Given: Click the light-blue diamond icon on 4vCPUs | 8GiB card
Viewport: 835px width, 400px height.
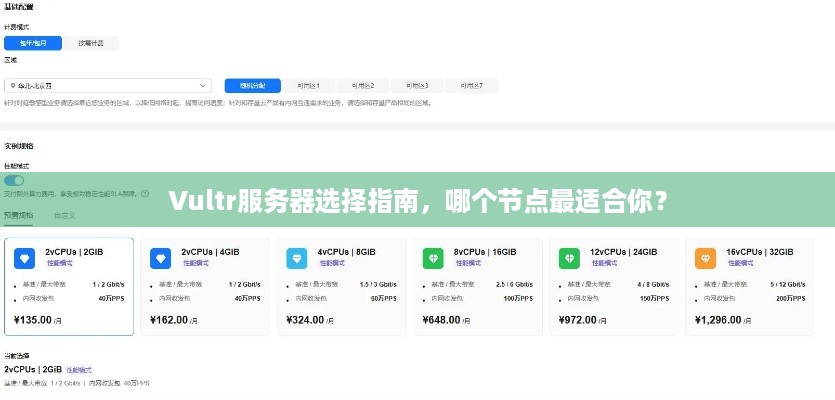Looking at the screenshot, I should (297, 258).
